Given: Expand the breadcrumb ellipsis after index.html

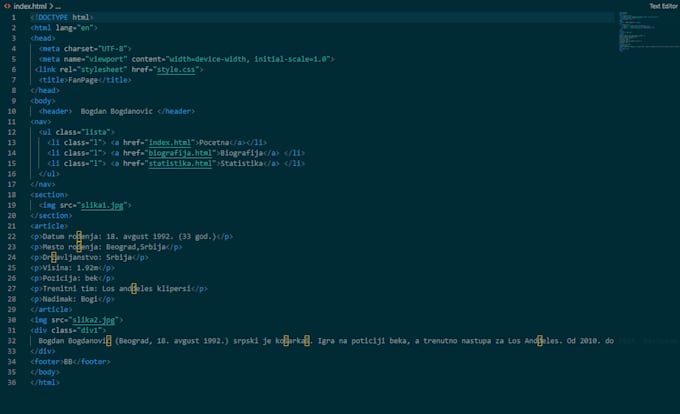Looking at the screenshot, I should point(58,7).
